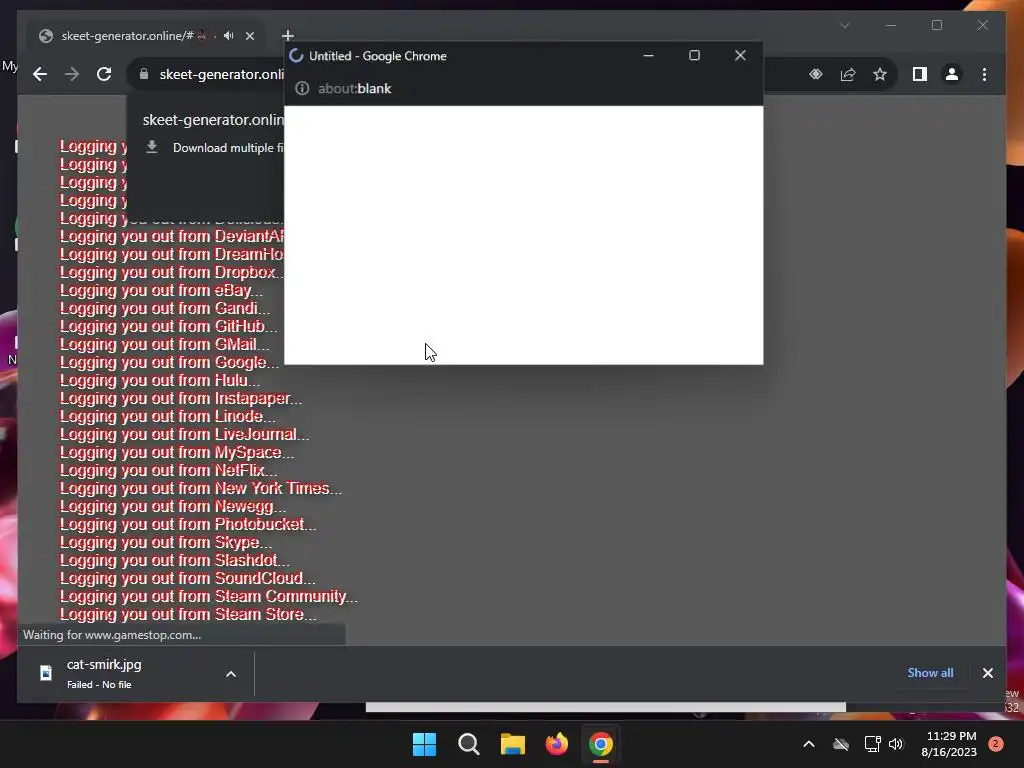Image resolution: width=1024 pixels, height=768 pixels.
Task: Click 'Logging you out from Linode...' line
Action: click(x=168, y=416)
